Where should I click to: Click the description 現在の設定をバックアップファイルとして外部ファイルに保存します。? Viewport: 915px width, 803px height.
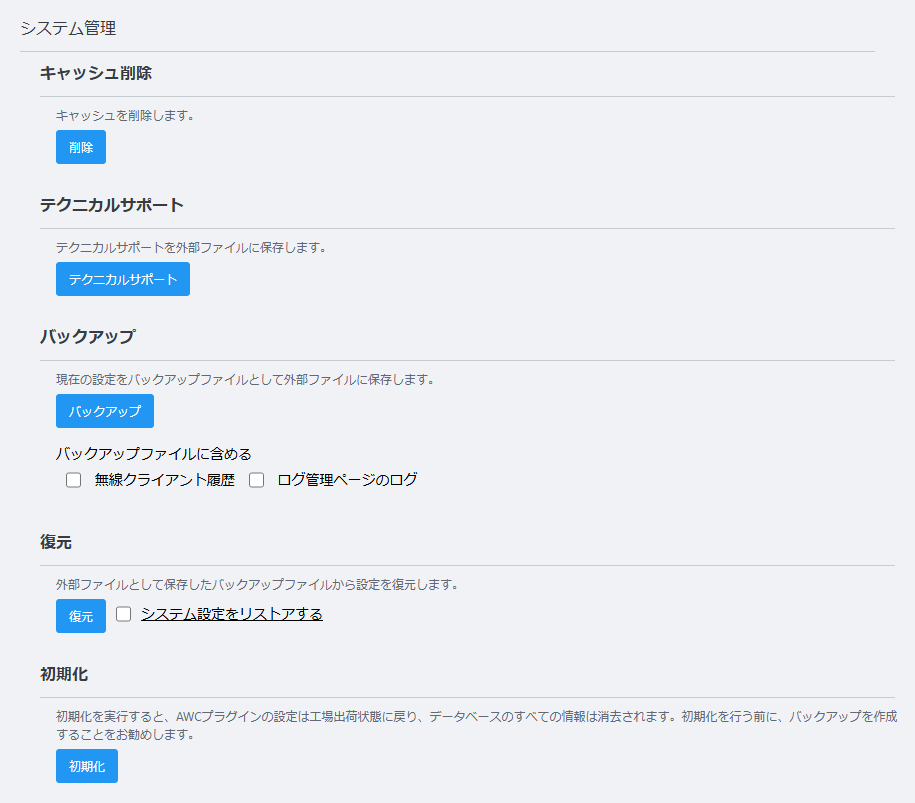tap(245, 379)
